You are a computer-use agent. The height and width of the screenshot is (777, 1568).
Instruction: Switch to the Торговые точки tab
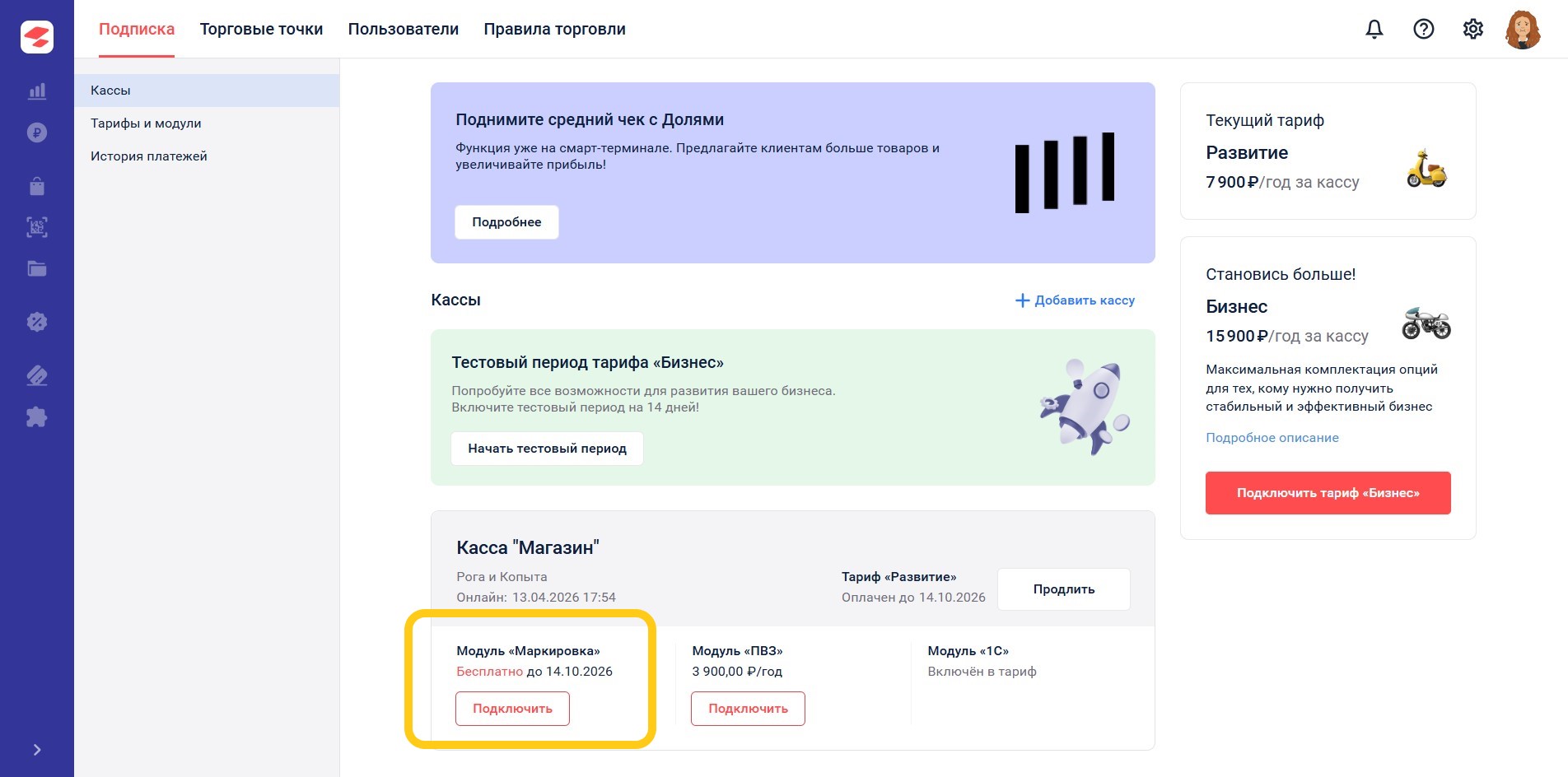tap(261, 29)
